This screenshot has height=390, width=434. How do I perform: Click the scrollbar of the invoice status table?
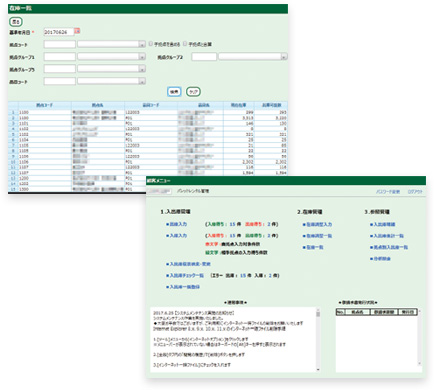tap(420, 338)
